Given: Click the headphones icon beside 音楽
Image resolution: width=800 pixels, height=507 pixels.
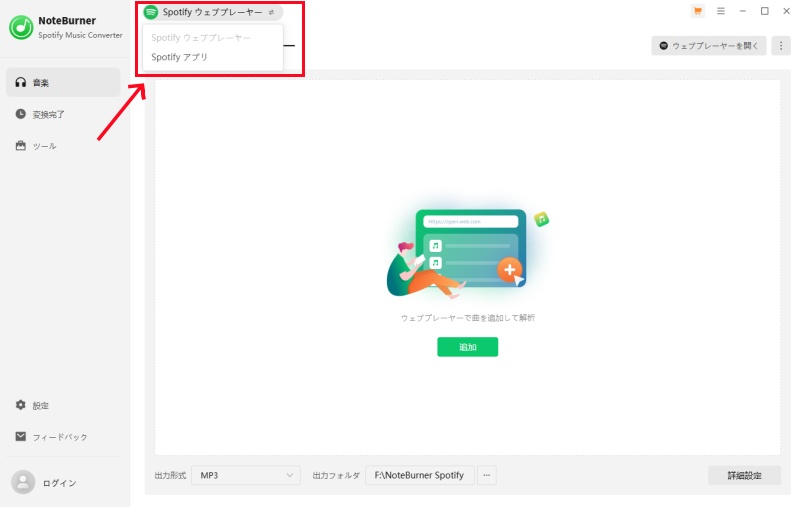Looking at the screenshot, I should point(20,82).
